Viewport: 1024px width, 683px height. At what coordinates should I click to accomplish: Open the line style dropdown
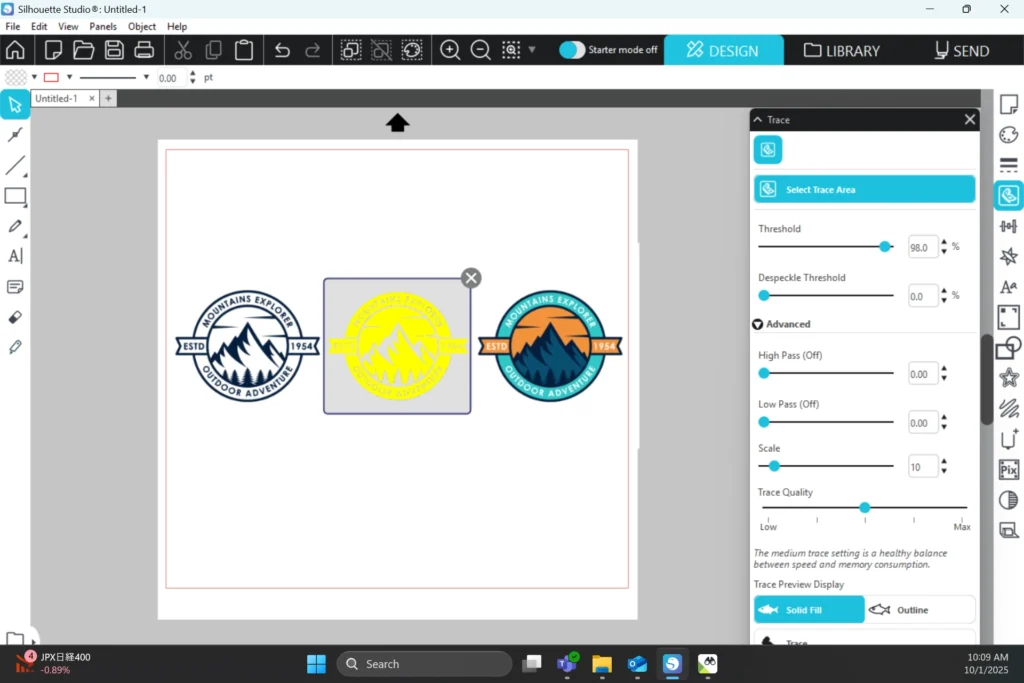tap(146, 77)
